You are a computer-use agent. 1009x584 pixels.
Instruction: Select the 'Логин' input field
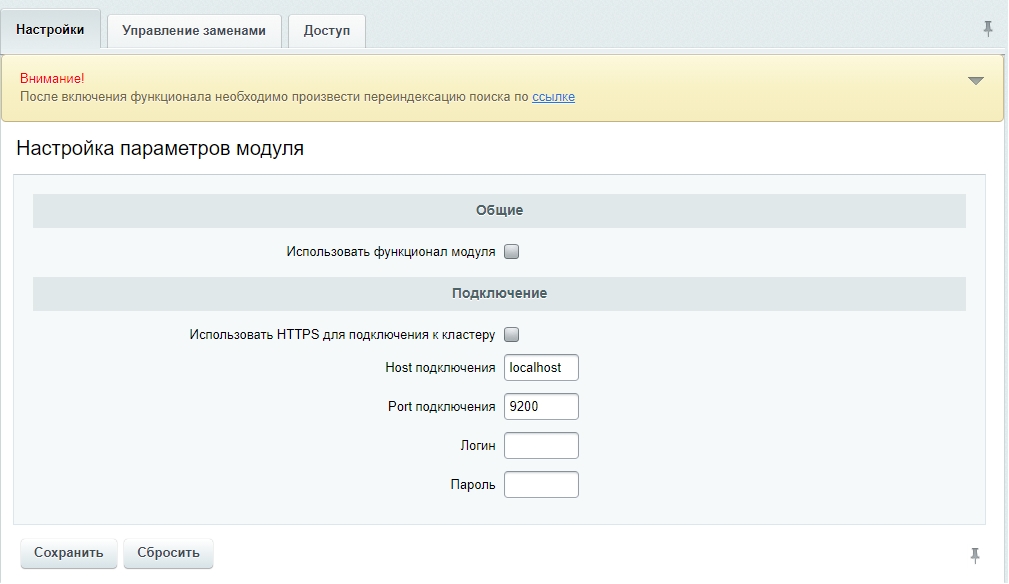pyautogui.click(x=541, y=446)
